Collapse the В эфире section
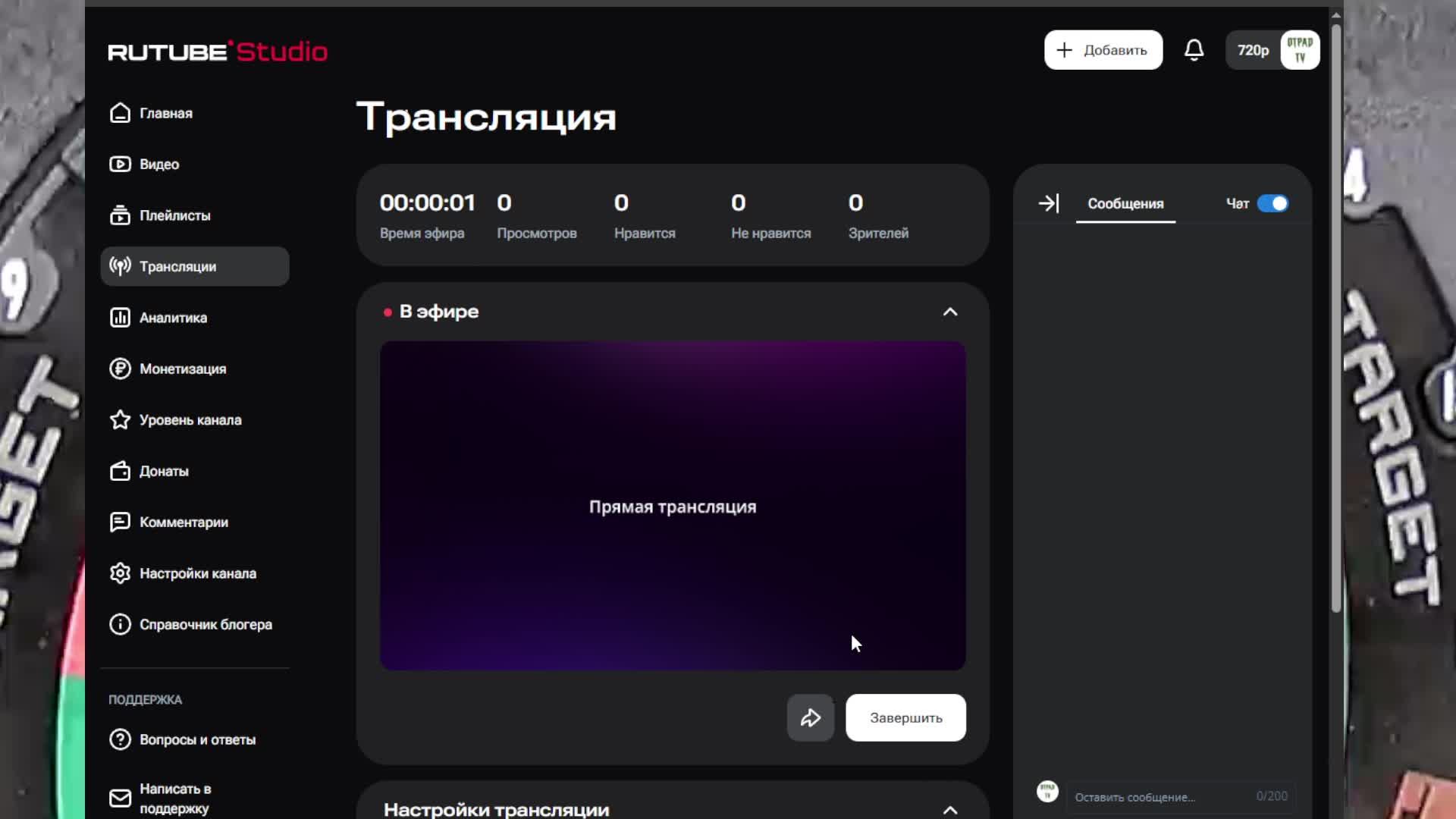 point(950,312)
